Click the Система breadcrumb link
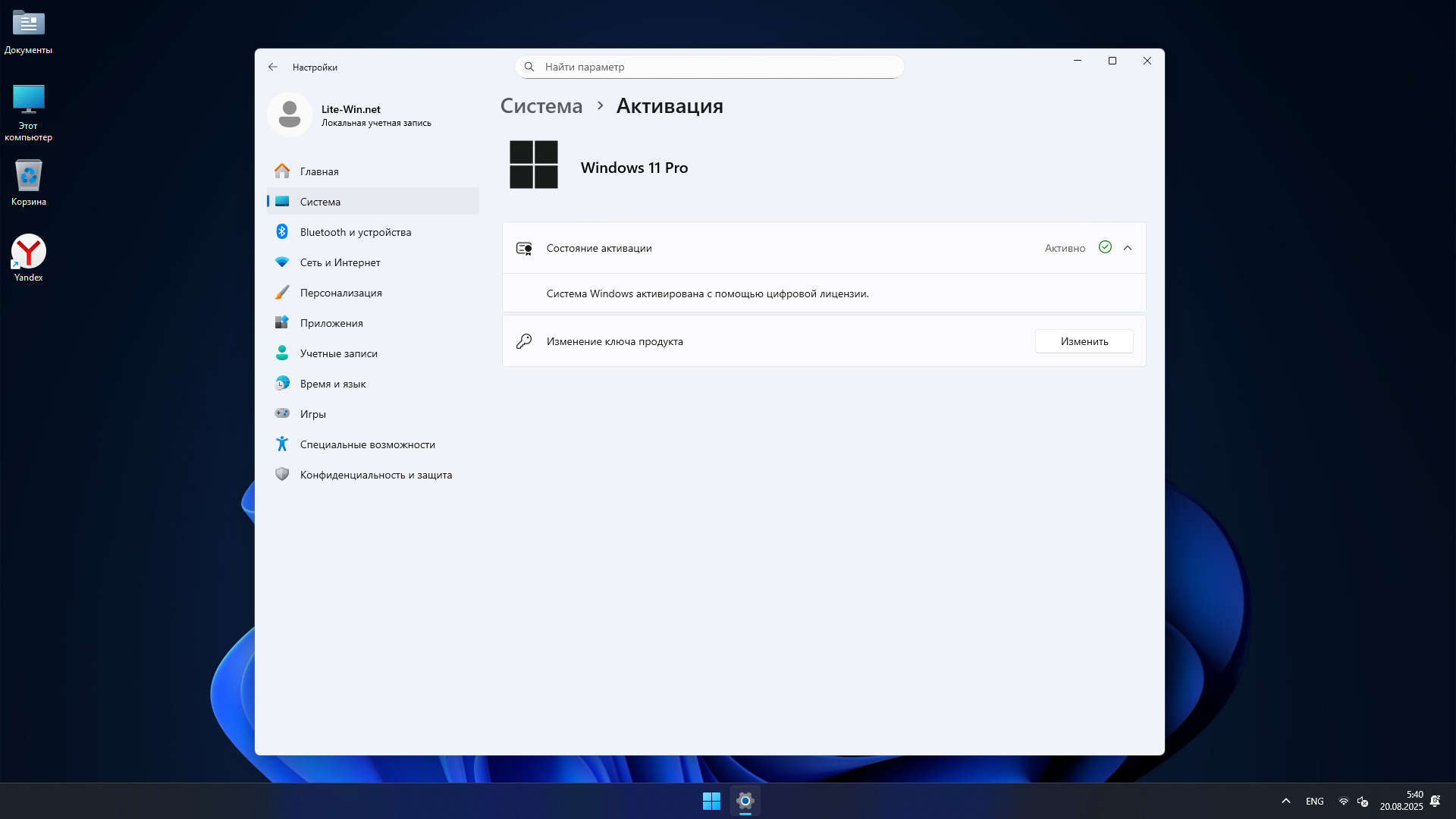The image size is (1456, 819). tap(541, 106)
